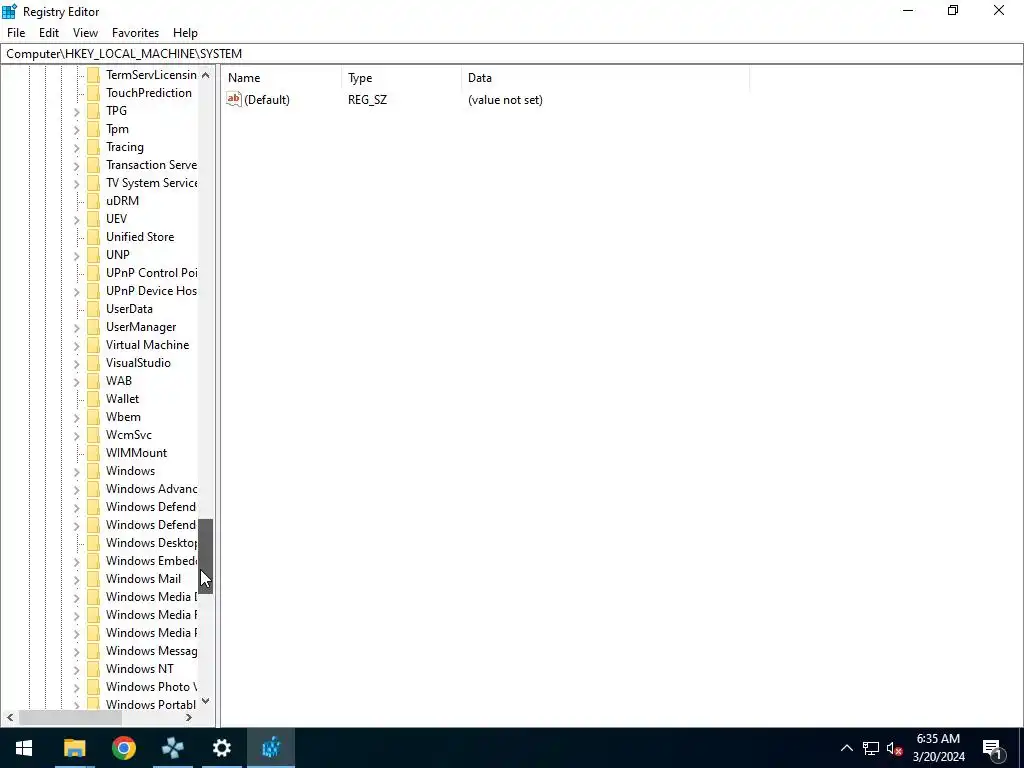
Task: Click the horizontal scroll left arrow
Action: pyautogui.click(x=10, y=718)
